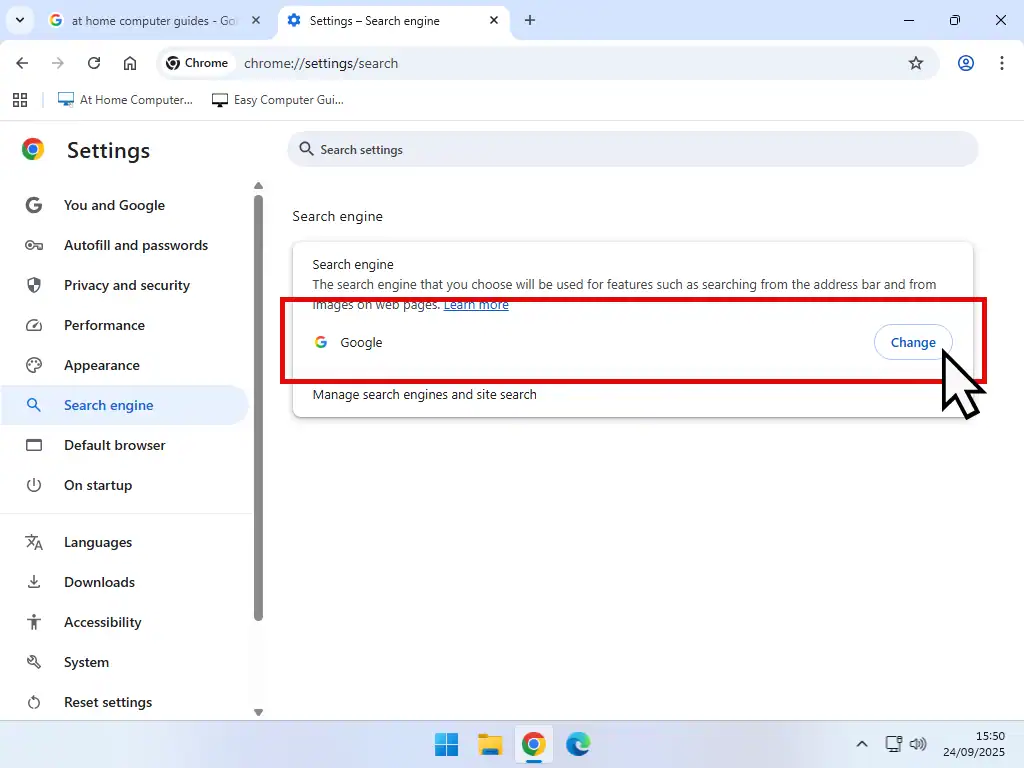The width and height of the screenshot is (1024, 768).
Task: Bookmark this page with the star icon
Action: click(916, 63)
